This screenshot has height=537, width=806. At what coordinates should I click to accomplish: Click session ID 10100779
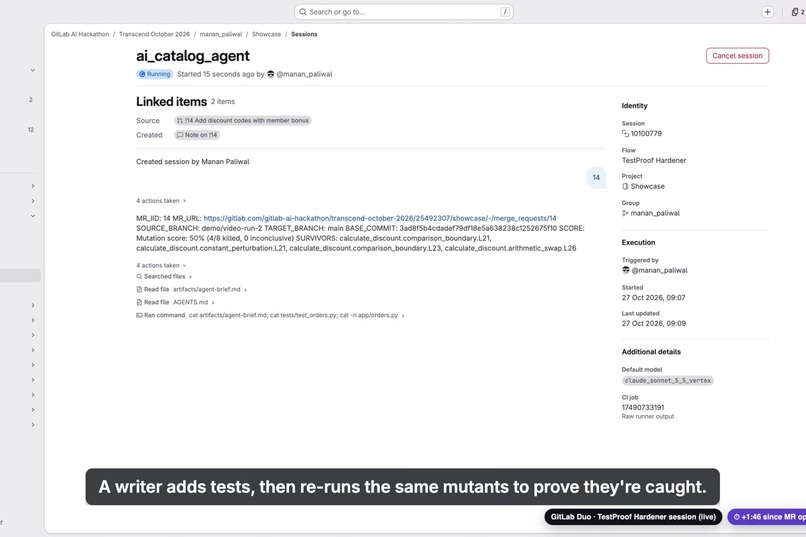click(646, 134)
